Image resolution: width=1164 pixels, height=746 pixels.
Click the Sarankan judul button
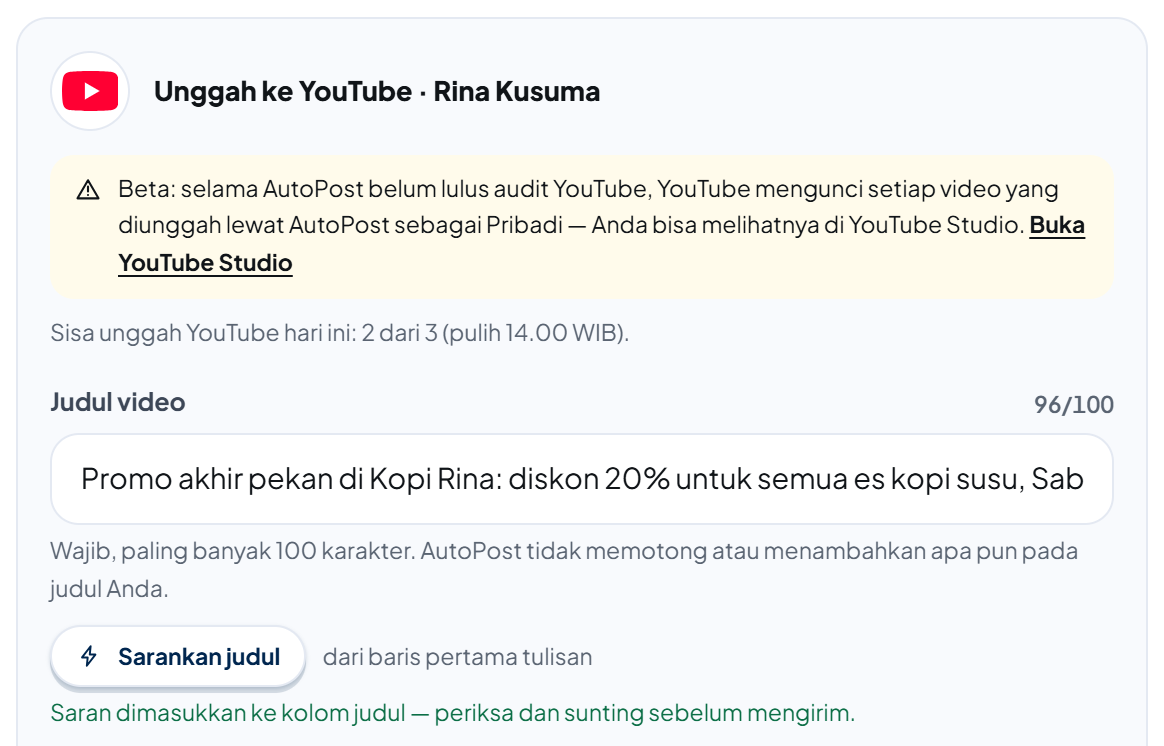coord(178,657)
